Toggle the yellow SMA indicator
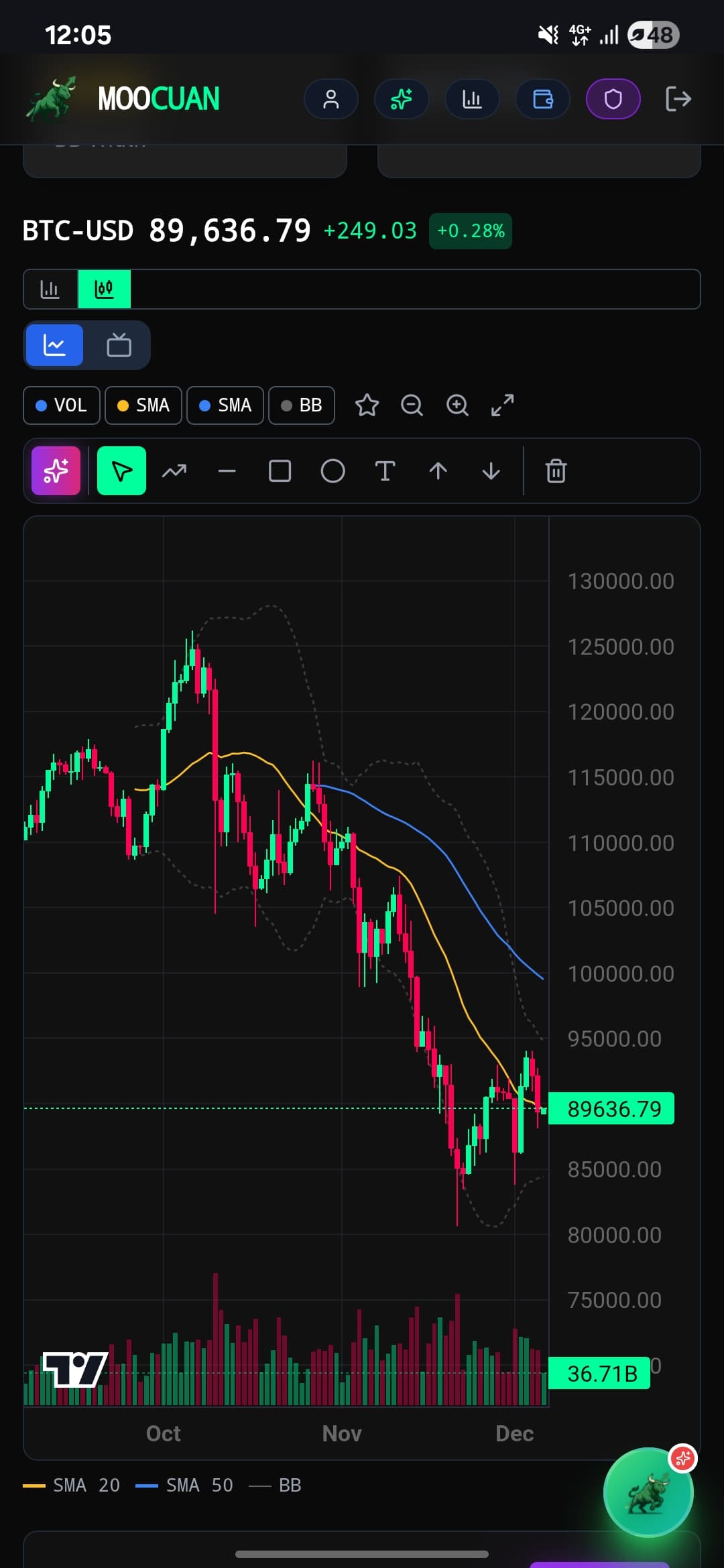The width and height of the screenshot is (724, 1568). [143, 405]
